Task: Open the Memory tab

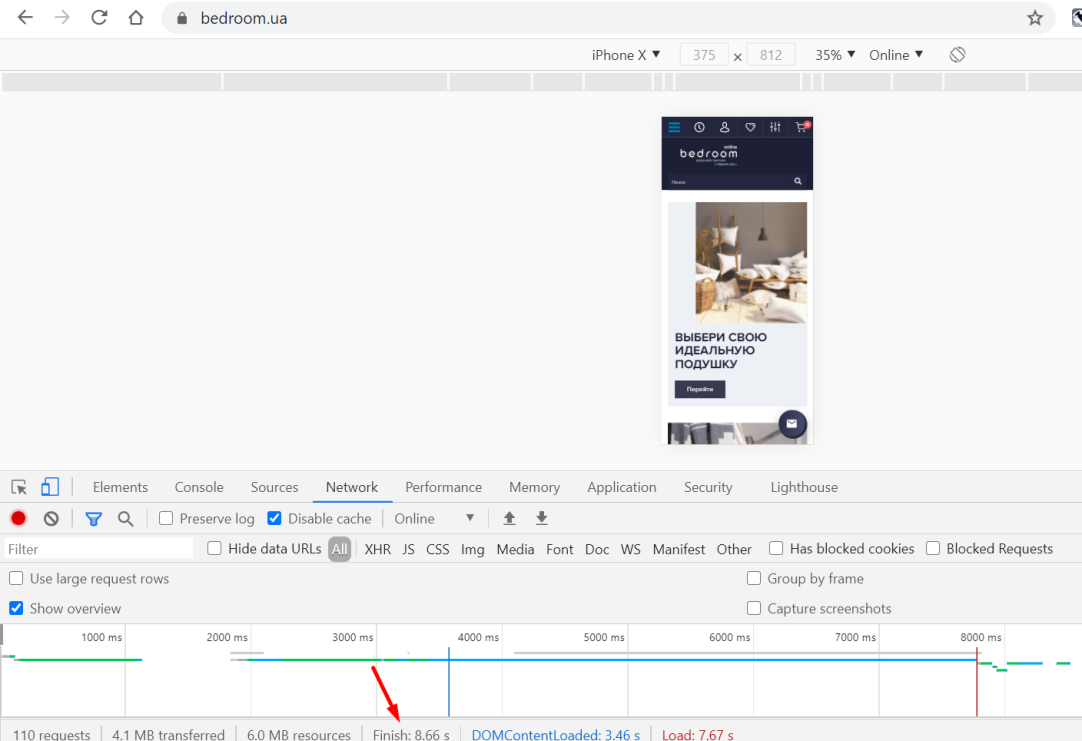Action: [534, 487]
